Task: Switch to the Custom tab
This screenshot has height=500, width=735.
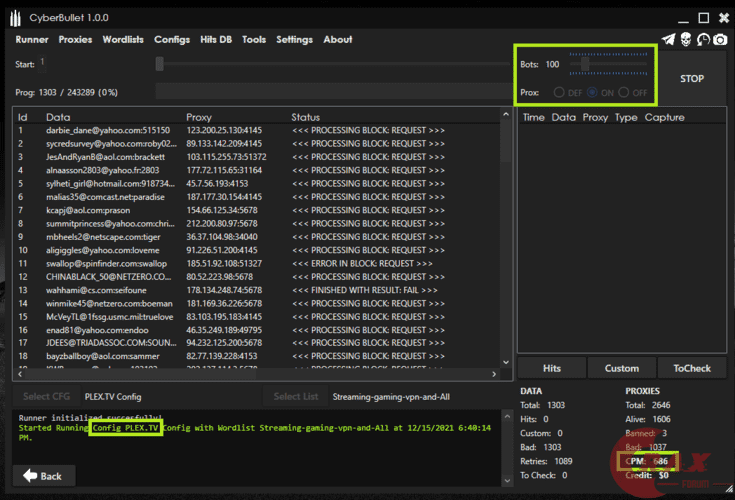Action: click(621, 368)
